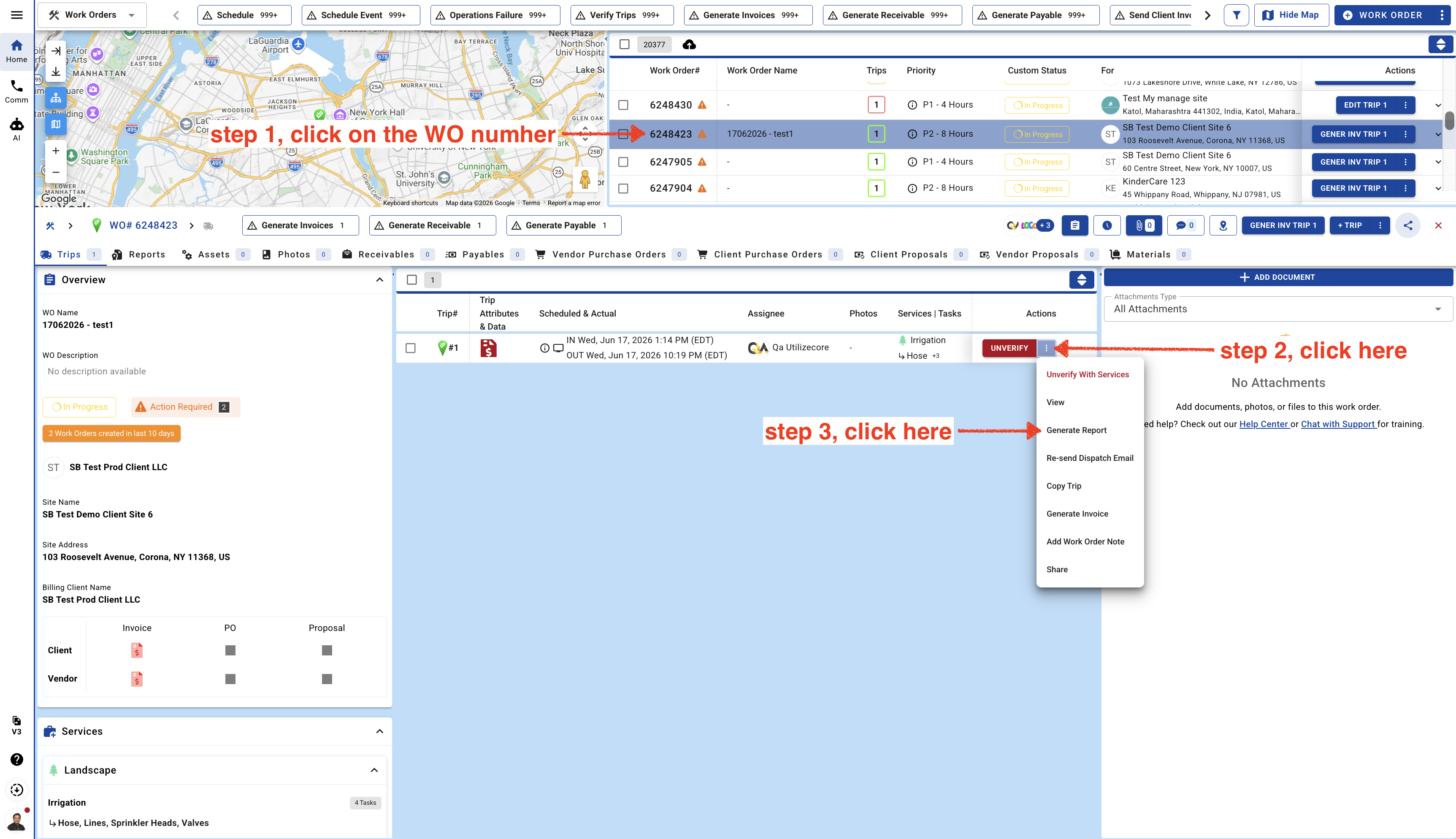Image resolution: width=1456 pixels, height=839 pixels.
Task: Zoom out on the map
Action: pos(56,172)
